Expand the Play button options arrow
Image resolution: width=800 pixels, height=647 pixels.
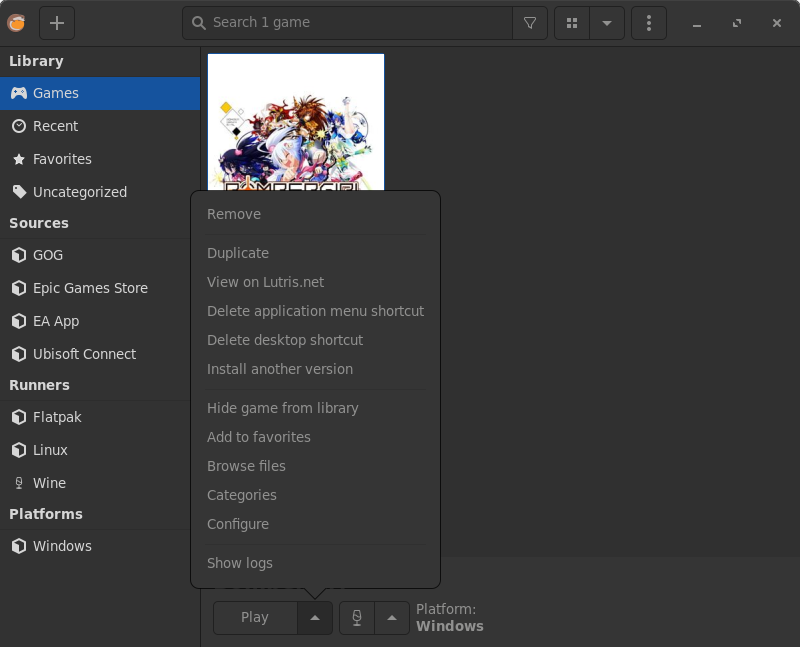pos(314,618)
